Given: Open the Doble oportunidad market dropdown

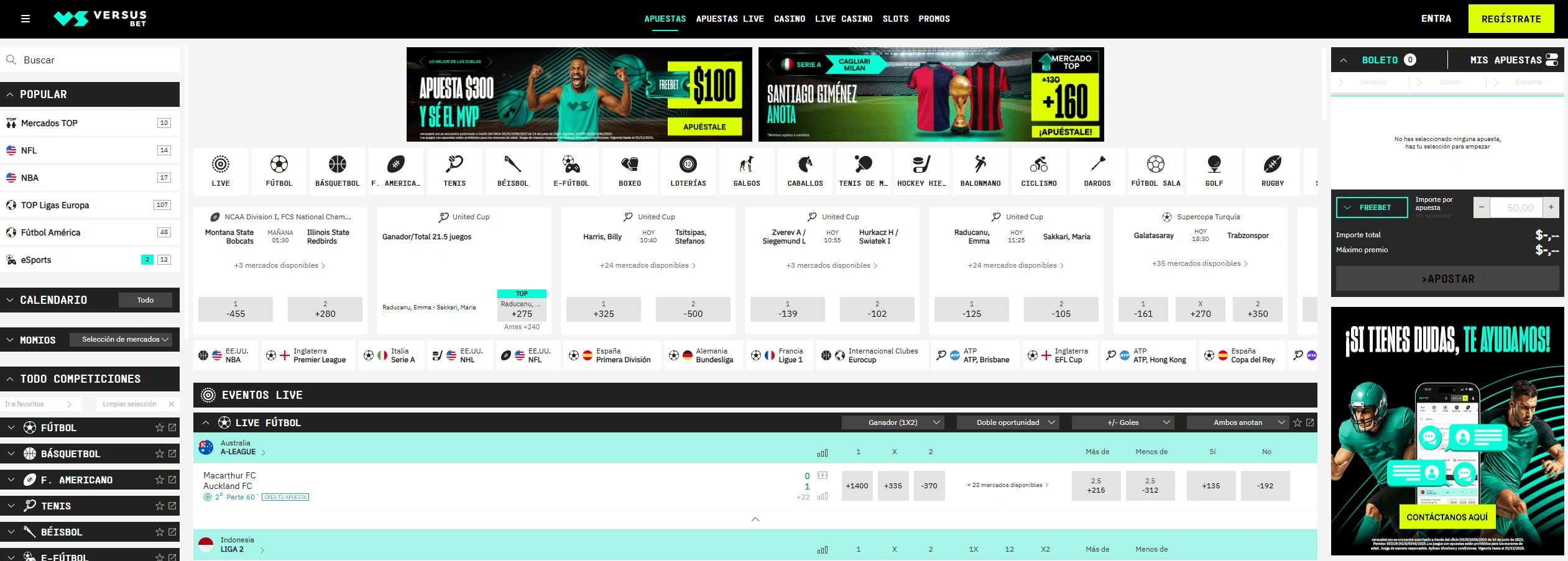Looking at the screenshot, I should (1008, 422).
